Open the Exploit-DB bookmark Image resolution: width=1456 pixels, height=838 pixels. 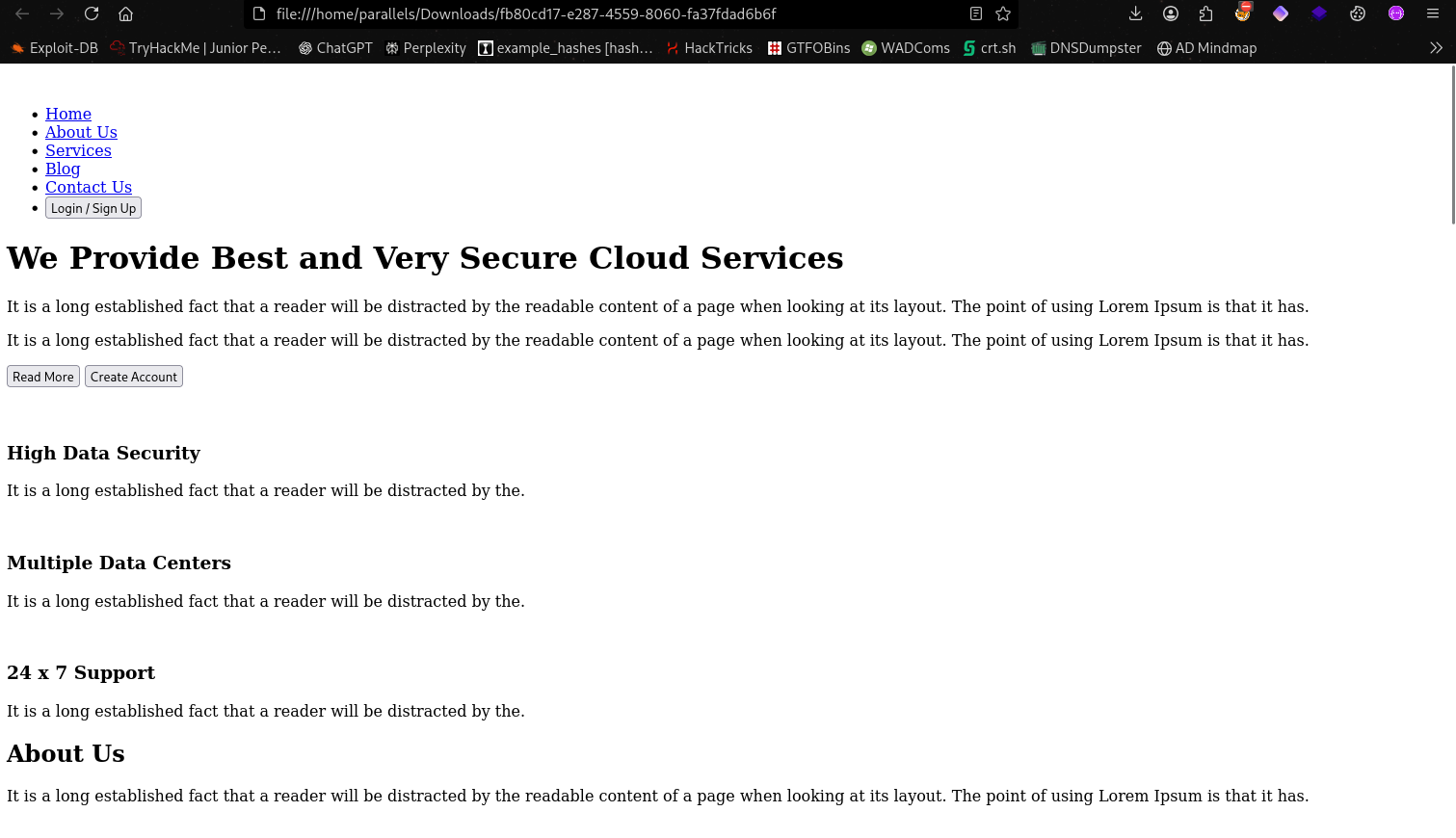tap(53, 47)
